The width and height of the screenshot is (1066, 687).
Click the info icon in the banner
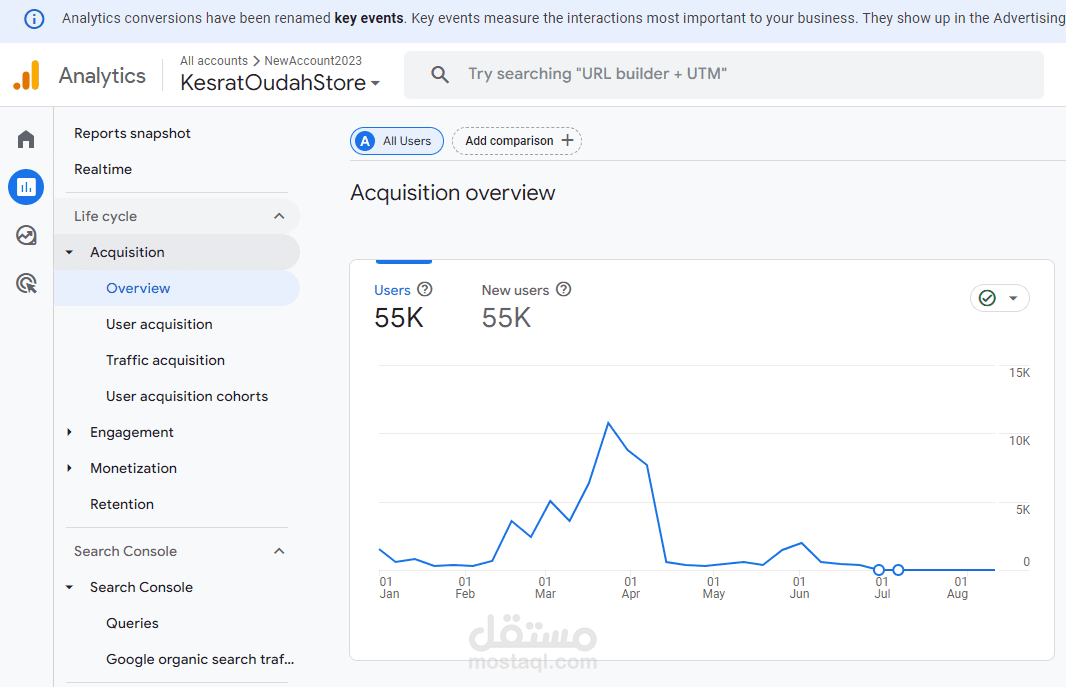point(34,19)
